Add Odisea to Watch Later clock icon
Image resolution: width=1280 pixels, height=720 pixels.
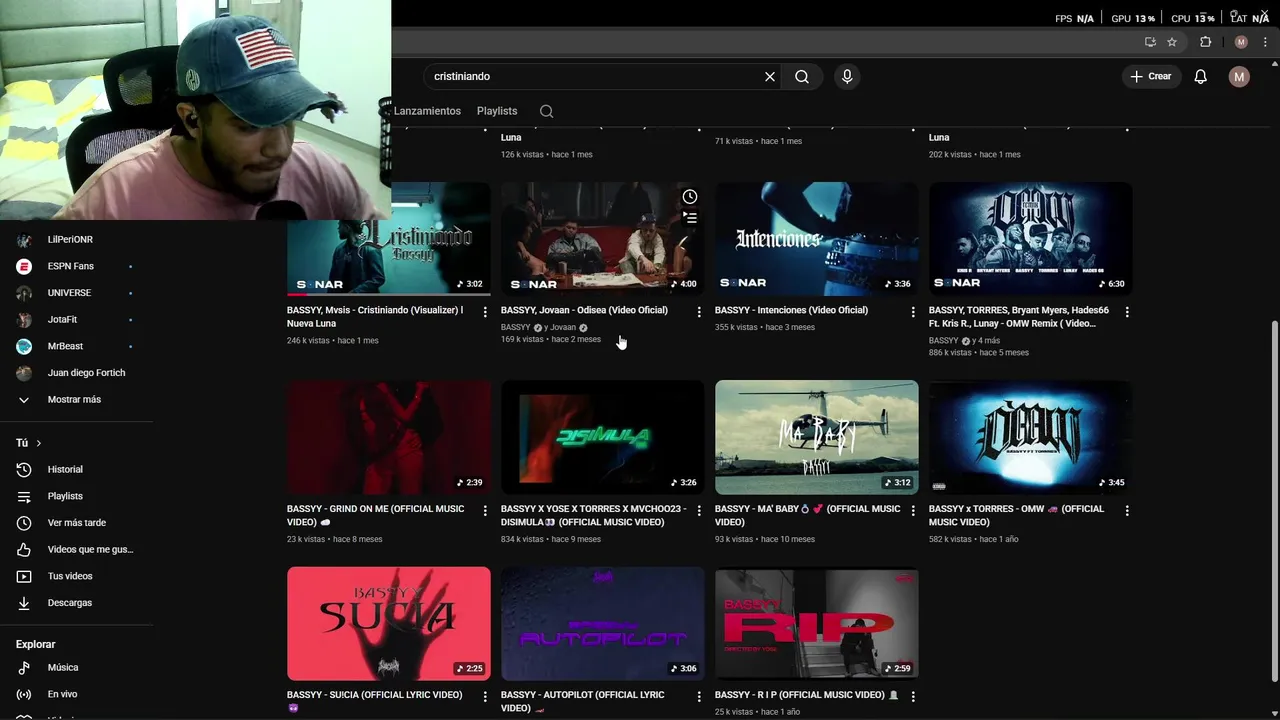coord(689,197)
